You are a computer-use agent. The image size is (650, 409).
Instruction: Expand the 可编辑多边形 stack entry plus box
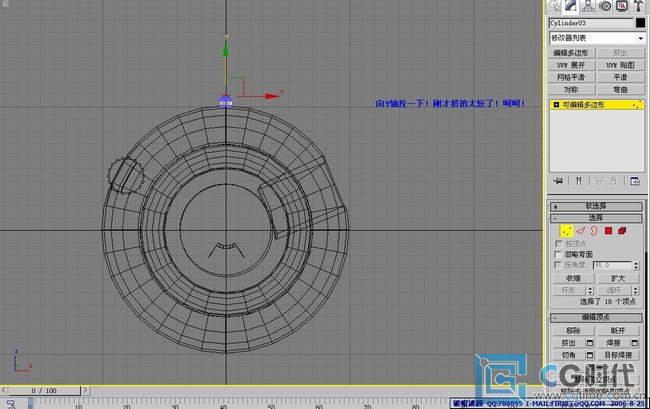pyautogui.click(x=556, y=105)
